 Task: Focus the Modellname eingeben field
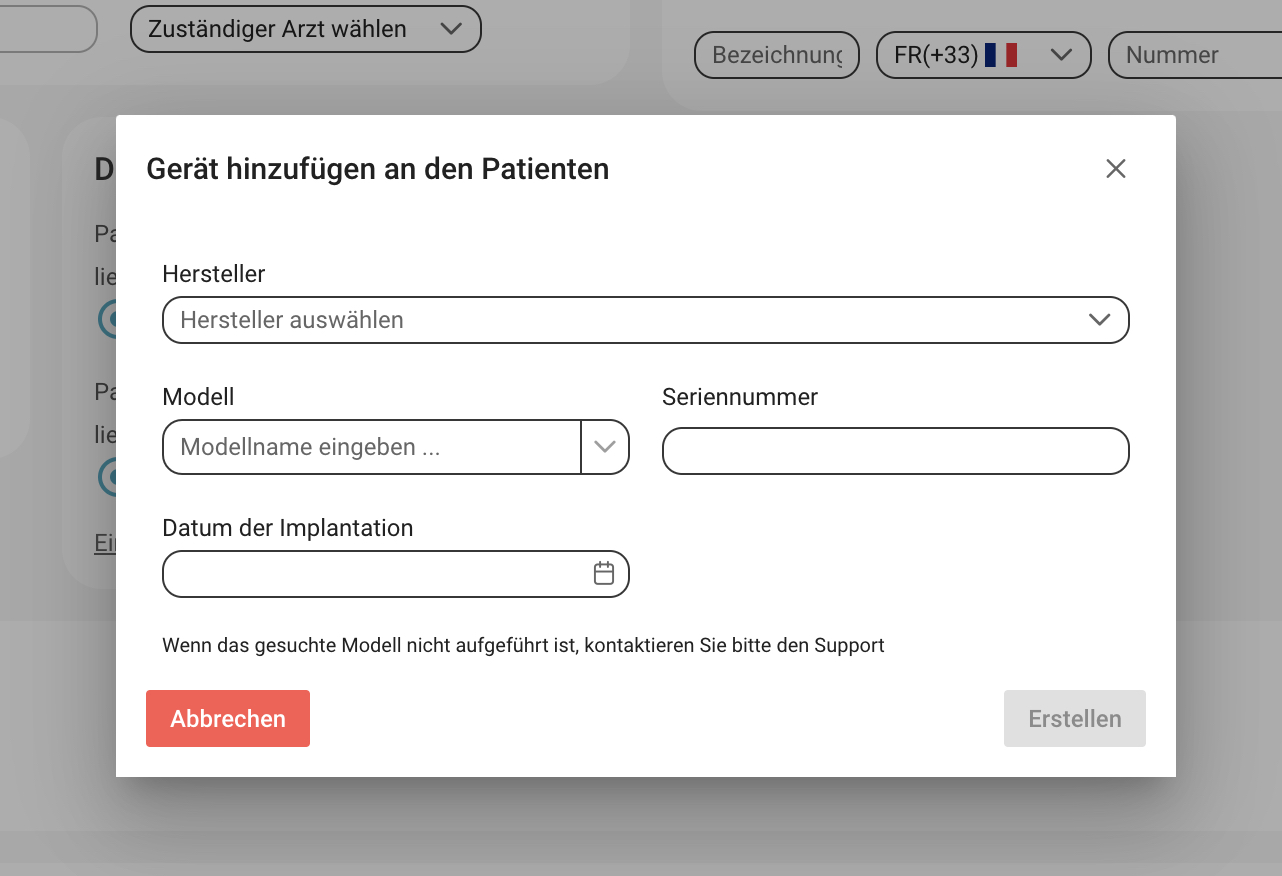[x=372, y=447]
